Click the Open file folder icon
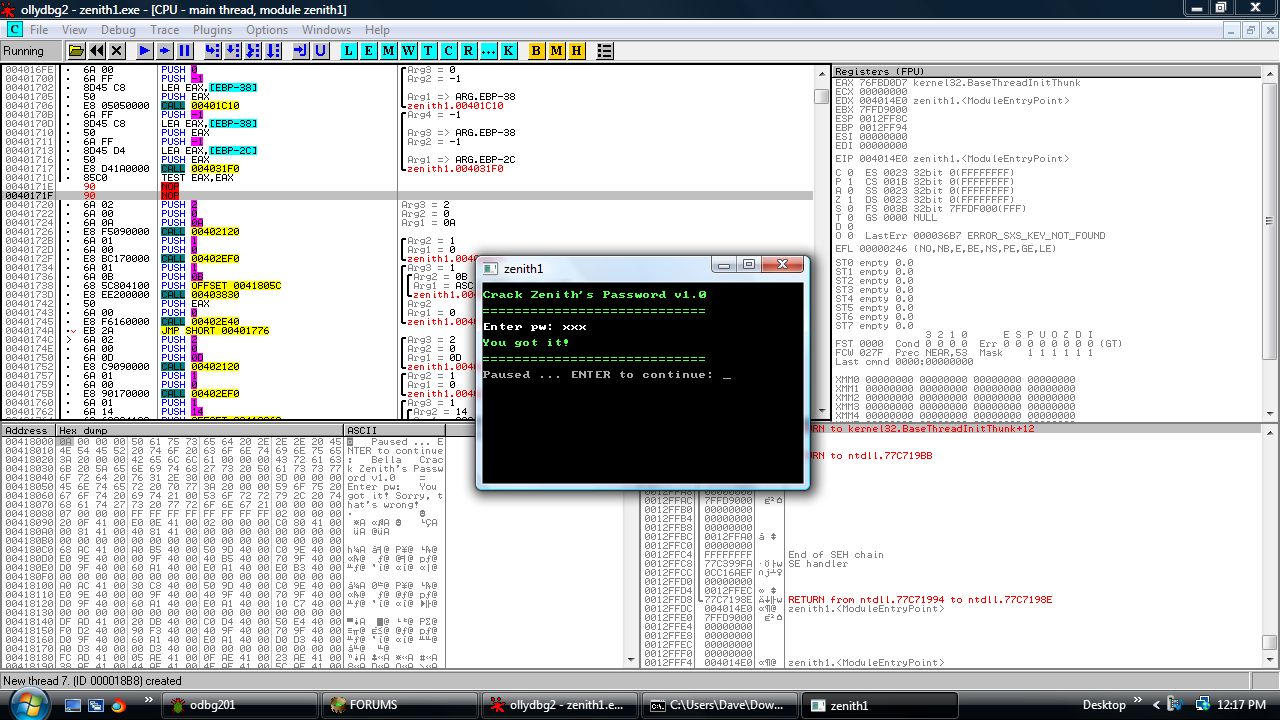 75,51
